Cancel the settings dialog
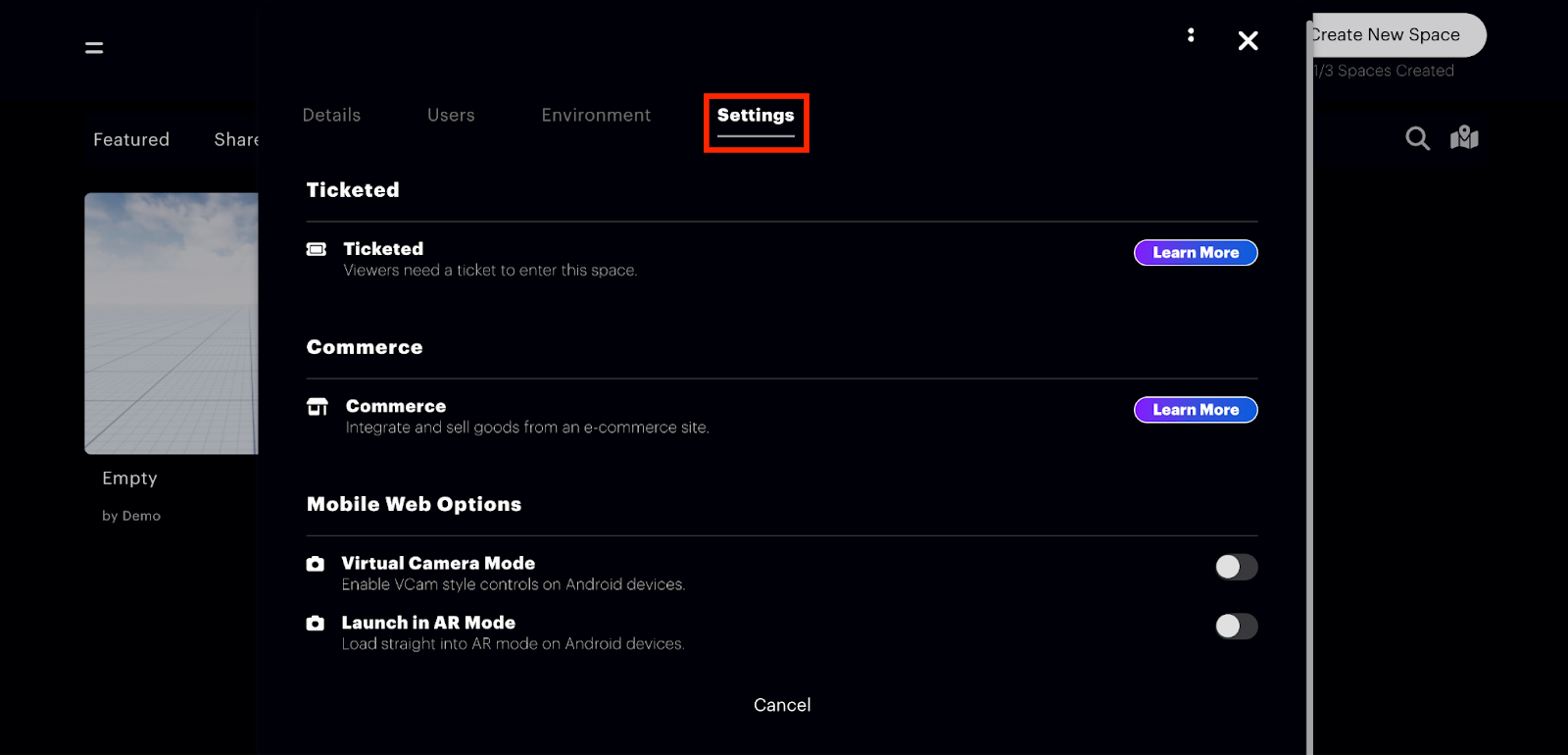The height and width of the screenshot is (755, 1568). click(782, 705)
